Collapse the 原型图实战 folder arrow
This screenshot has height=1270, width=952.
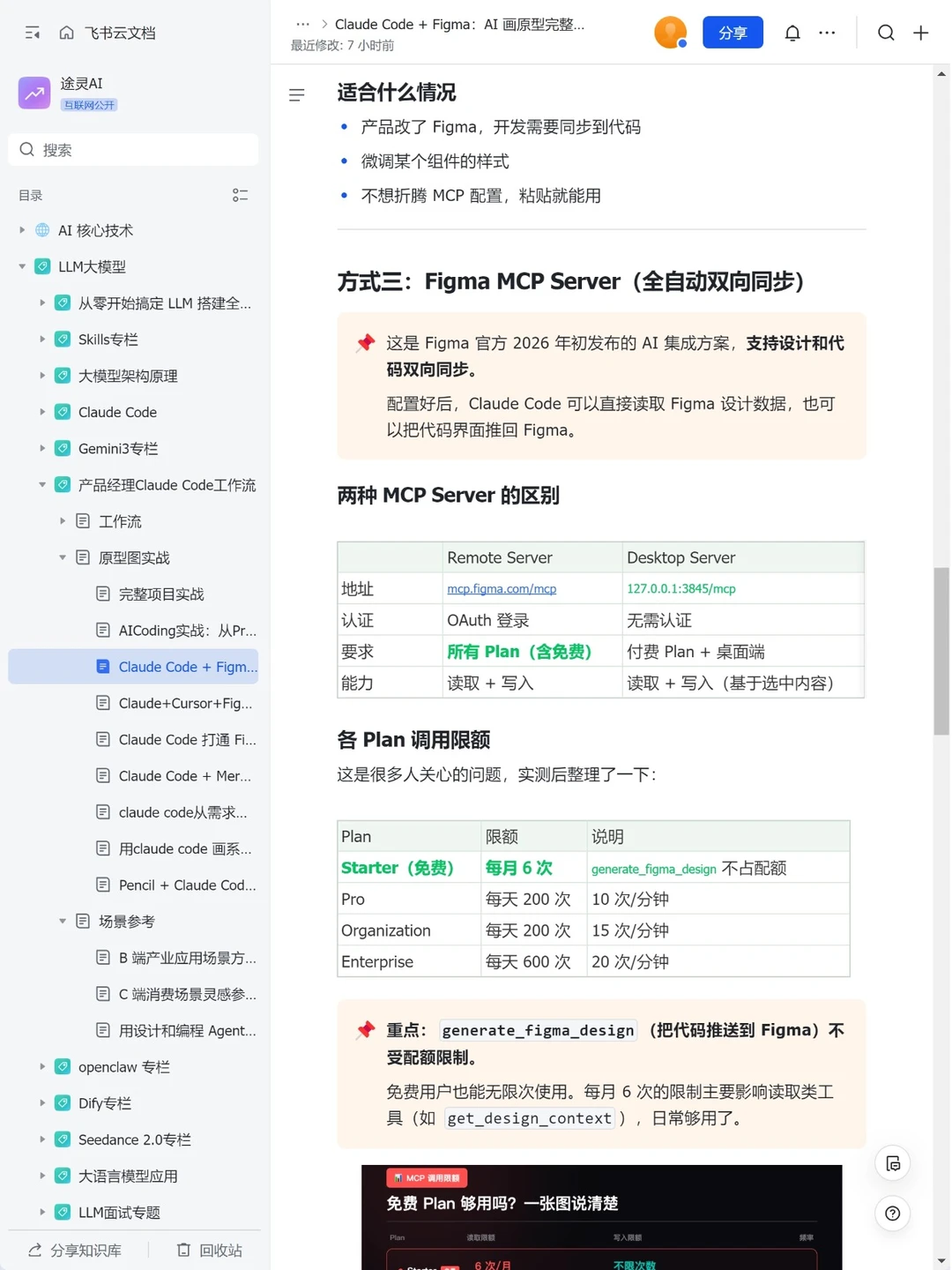pos(63,557)
